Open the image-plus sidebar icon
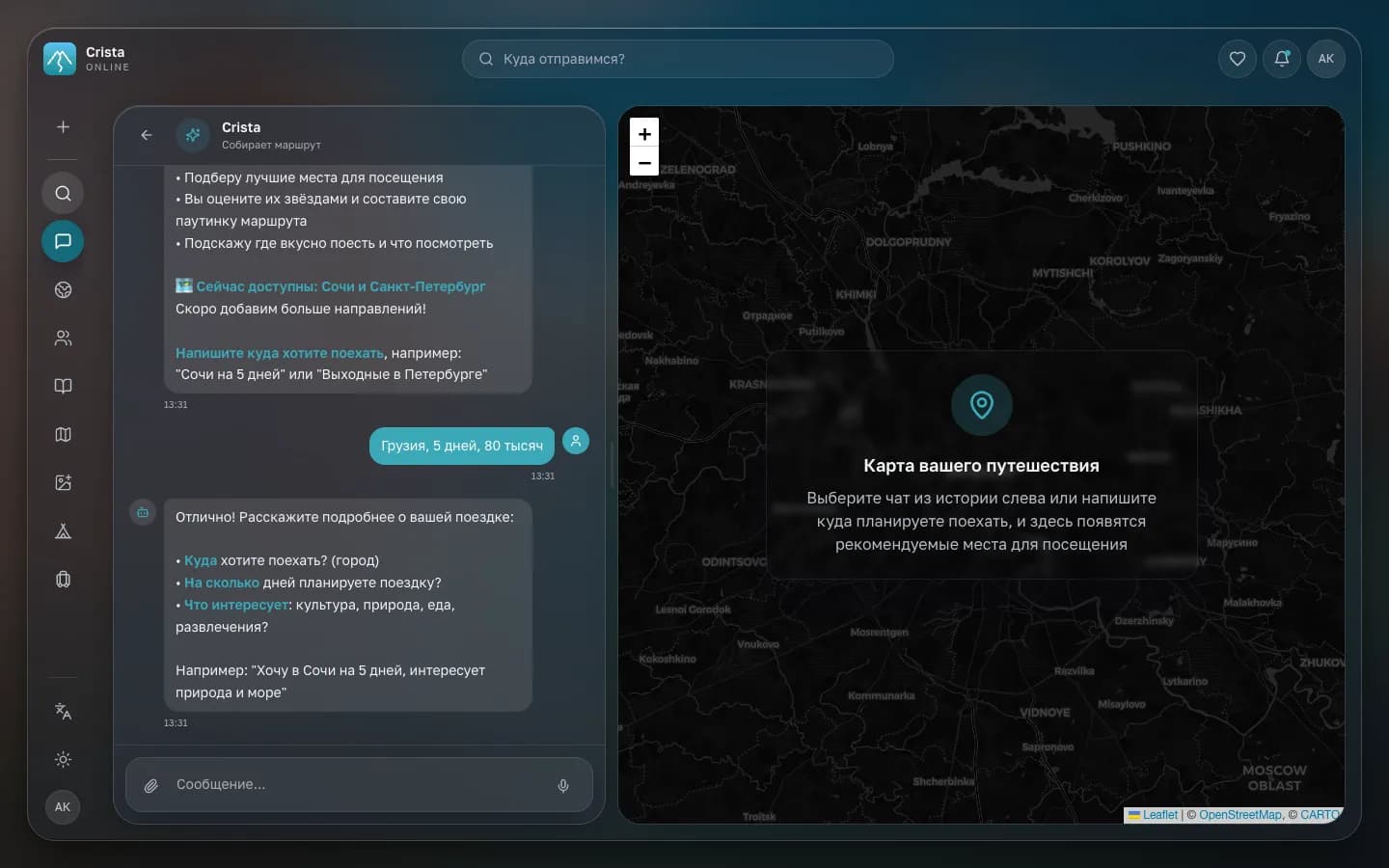The width and height of the screenshot is (1389, 868). [63, 482]
